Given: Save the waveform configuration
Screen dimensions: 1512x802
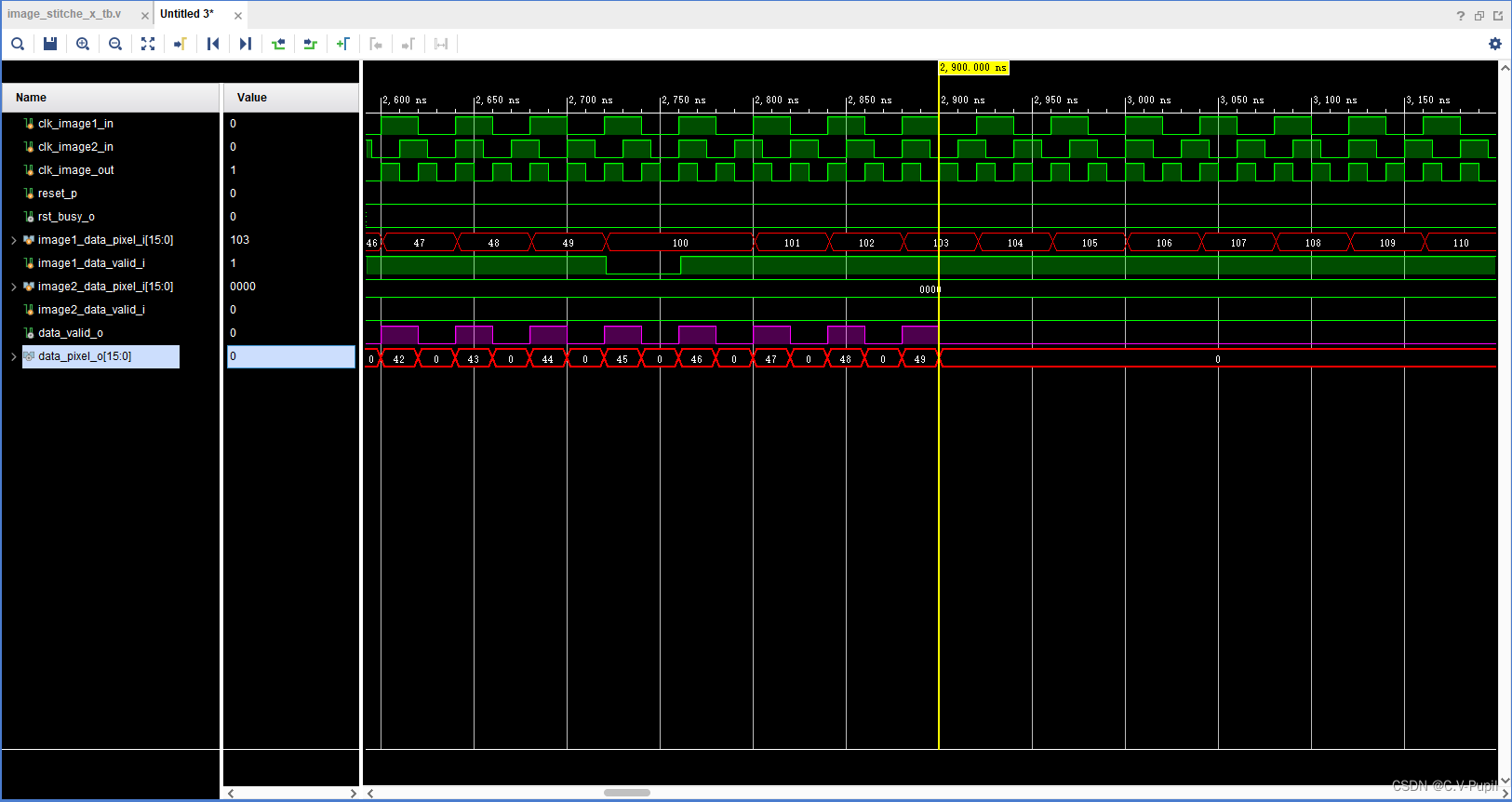Looking at the screenshot, I should (50, 44).
